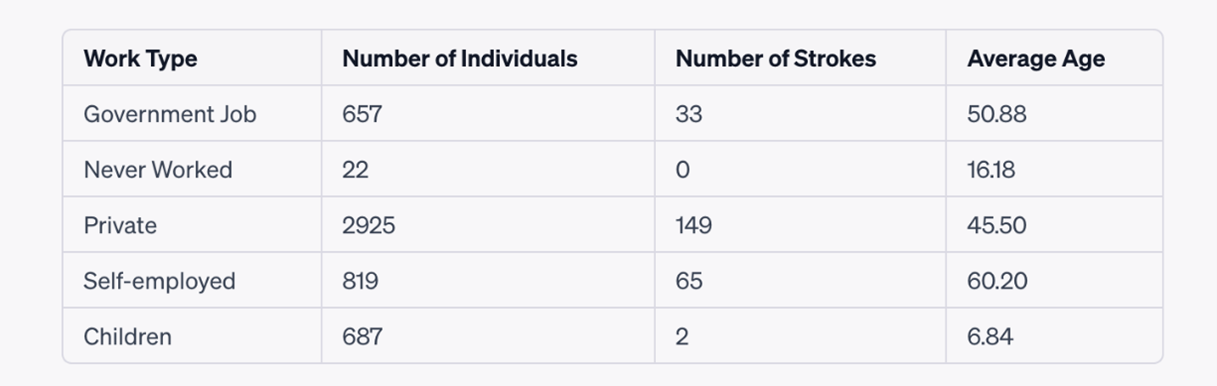Select the 687 individuals cell

(x=362, y=336)
